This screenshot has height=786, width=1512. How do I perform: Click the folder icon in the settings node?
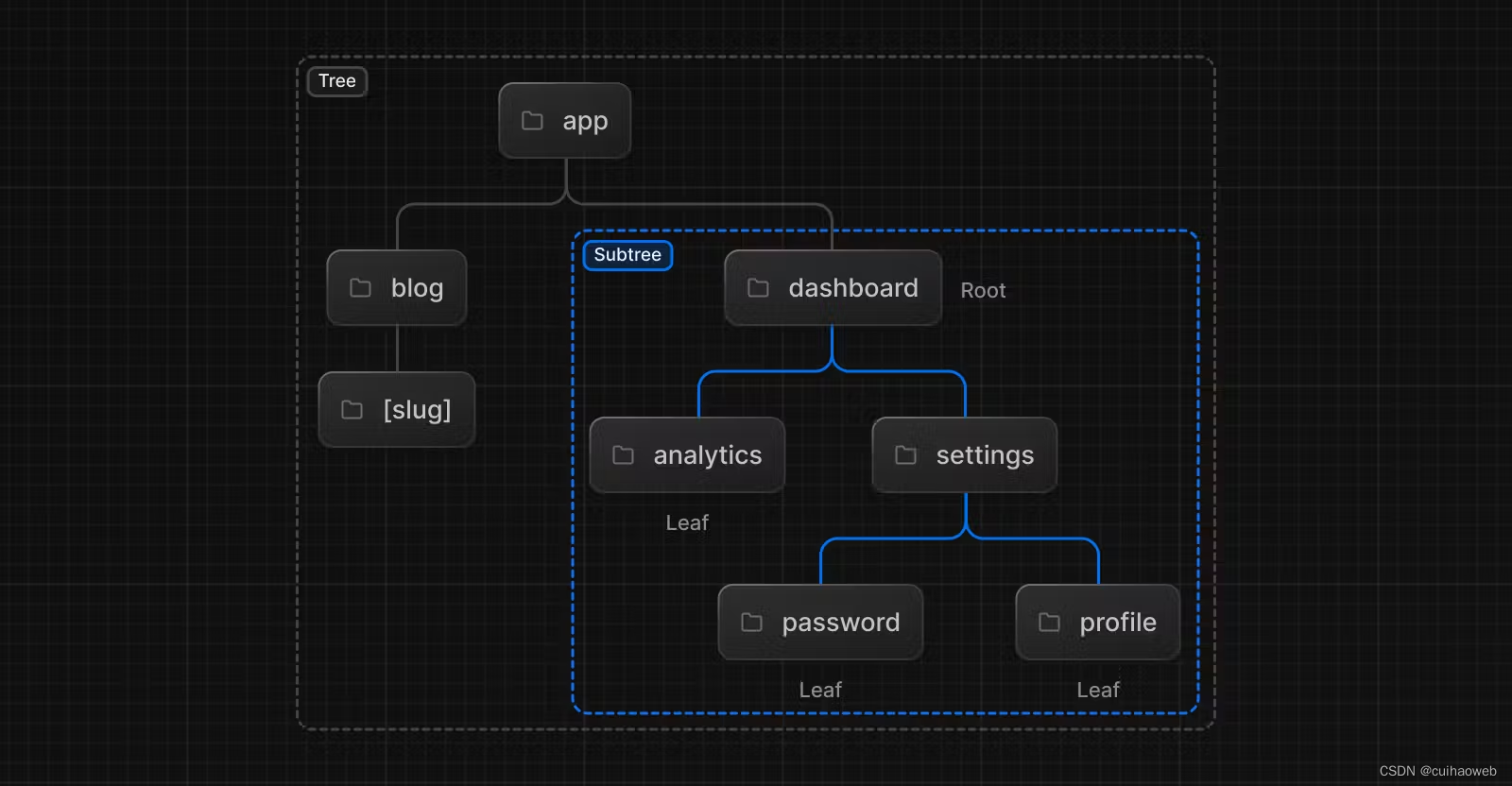point(905,455)
